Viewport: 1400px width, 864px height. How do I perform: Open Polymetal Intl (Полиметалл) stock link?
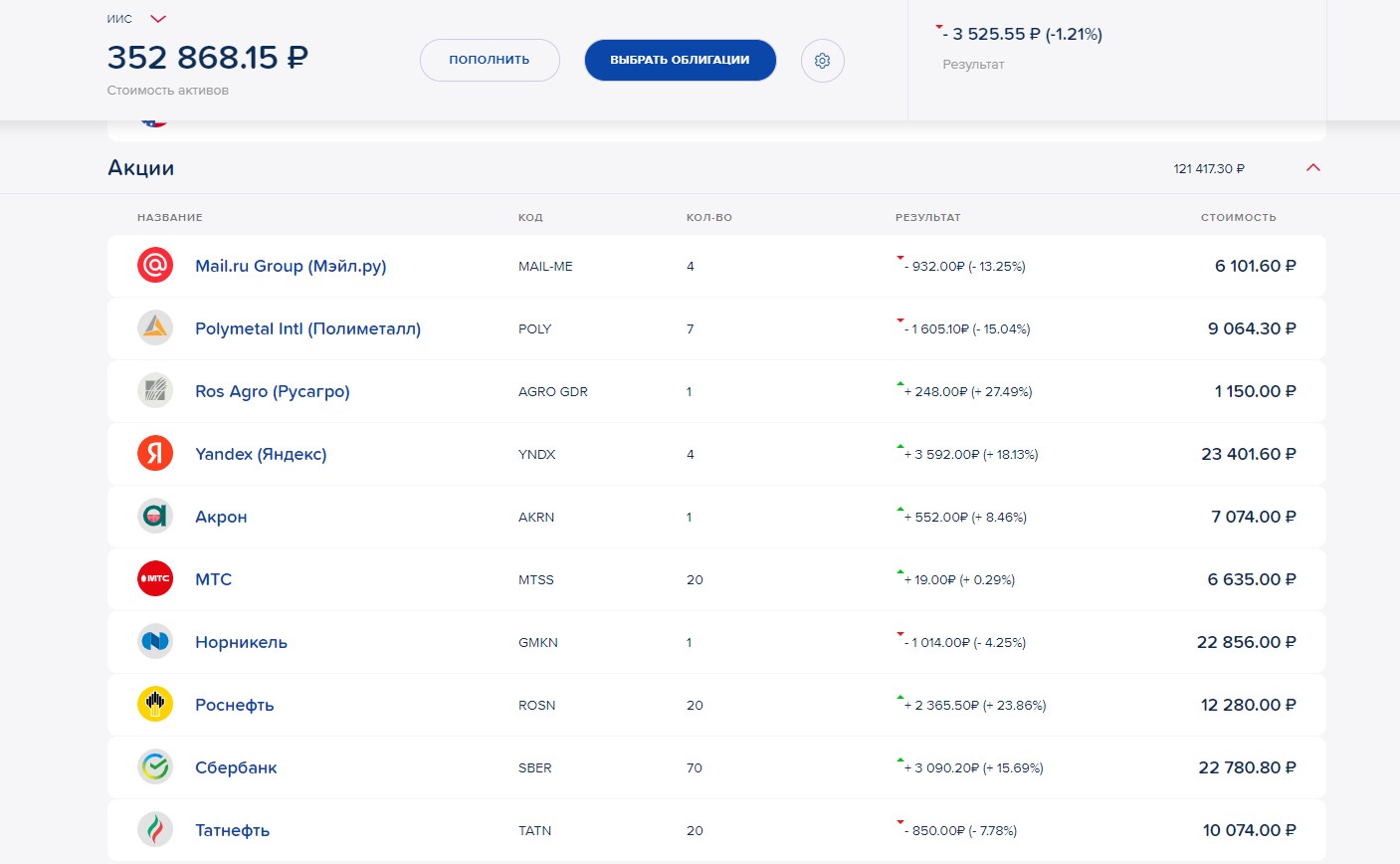(x=307, y=328)
